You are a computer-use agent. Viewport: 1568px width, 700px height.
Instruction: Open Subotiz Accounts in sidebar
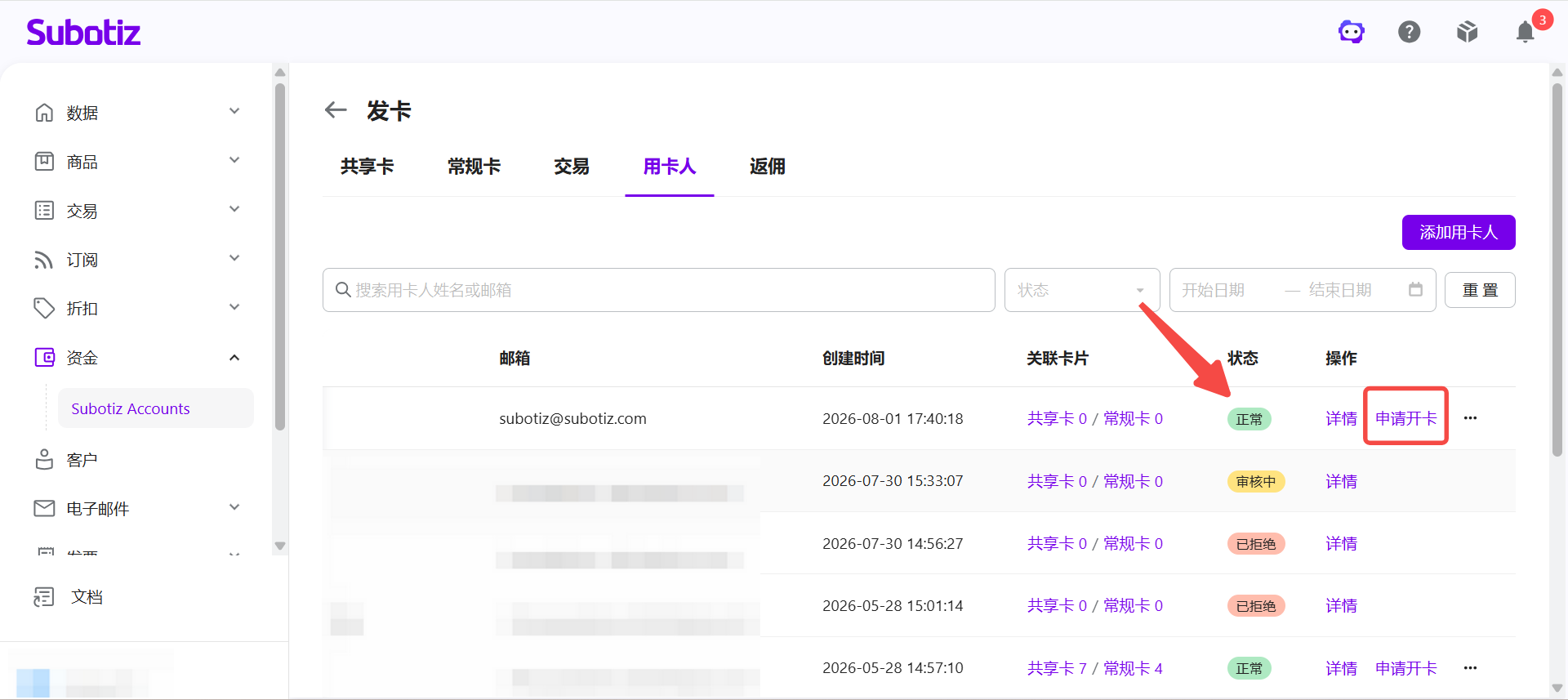pyautogui.click(x=155, y=408)
